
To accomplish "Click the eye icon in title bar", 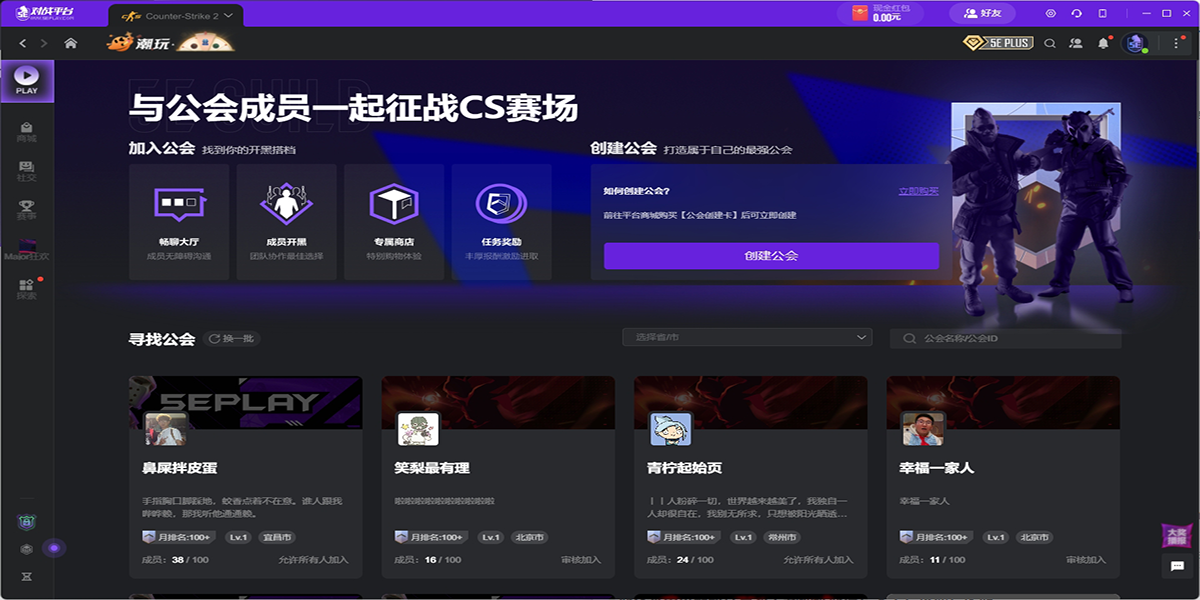I will point(1051,13).
